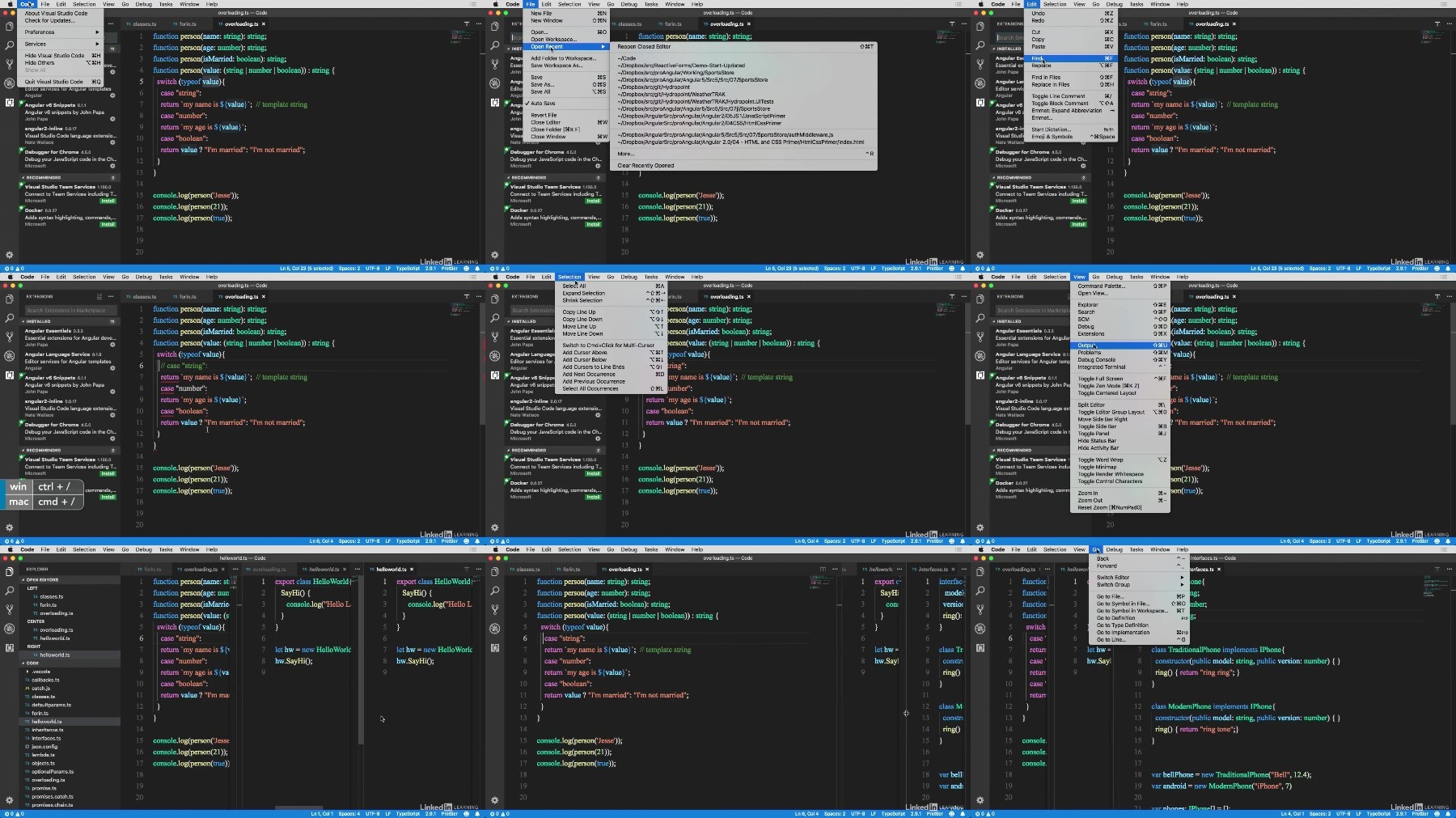Open Source Control icon beside Explorer file tree
Viewport: 1456px width, 818px height.
[10, 609]
